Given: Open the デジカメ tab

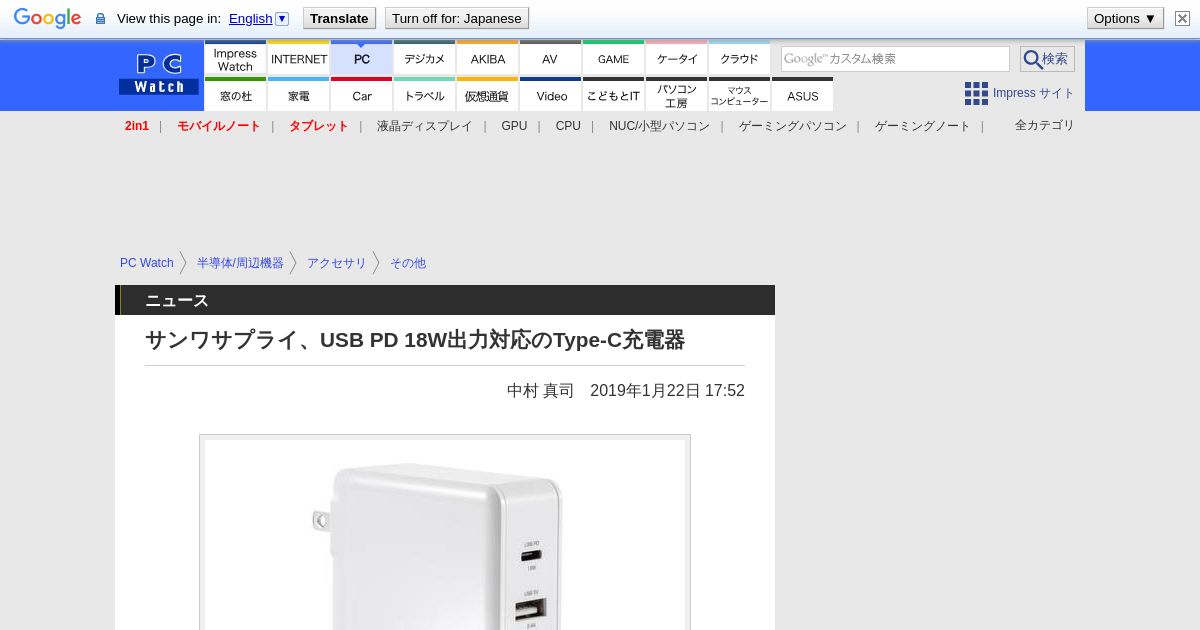Looking at the screenshot, I should click(x=424, y=59).
